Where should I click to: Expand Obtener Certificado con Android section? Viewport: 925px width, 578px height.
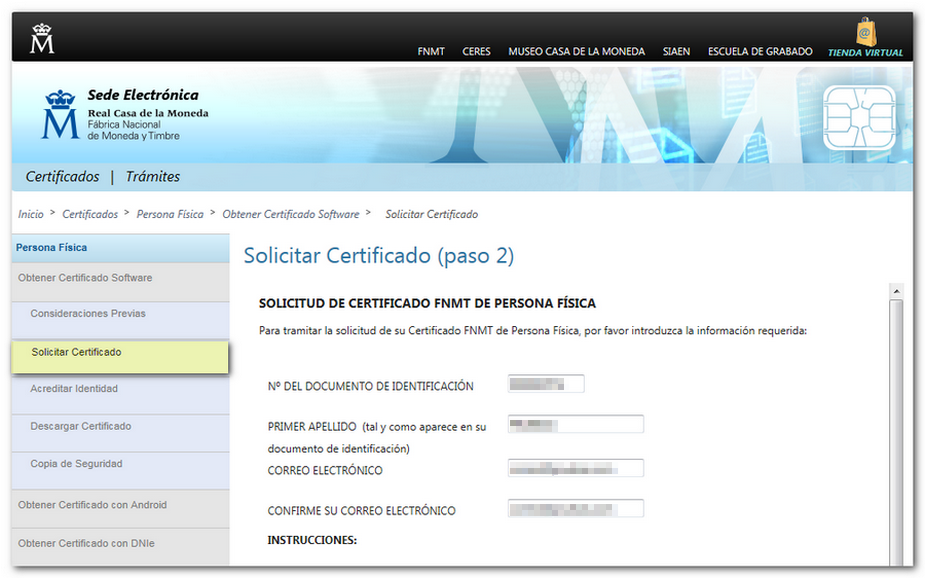click(92, 505)
